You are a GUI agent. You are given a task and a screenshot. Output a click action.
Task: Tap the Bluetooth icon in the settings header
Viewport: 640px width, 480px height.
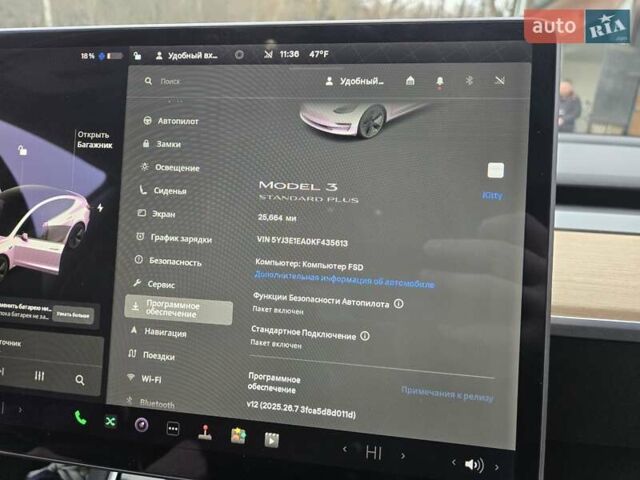tap(469, 81)
